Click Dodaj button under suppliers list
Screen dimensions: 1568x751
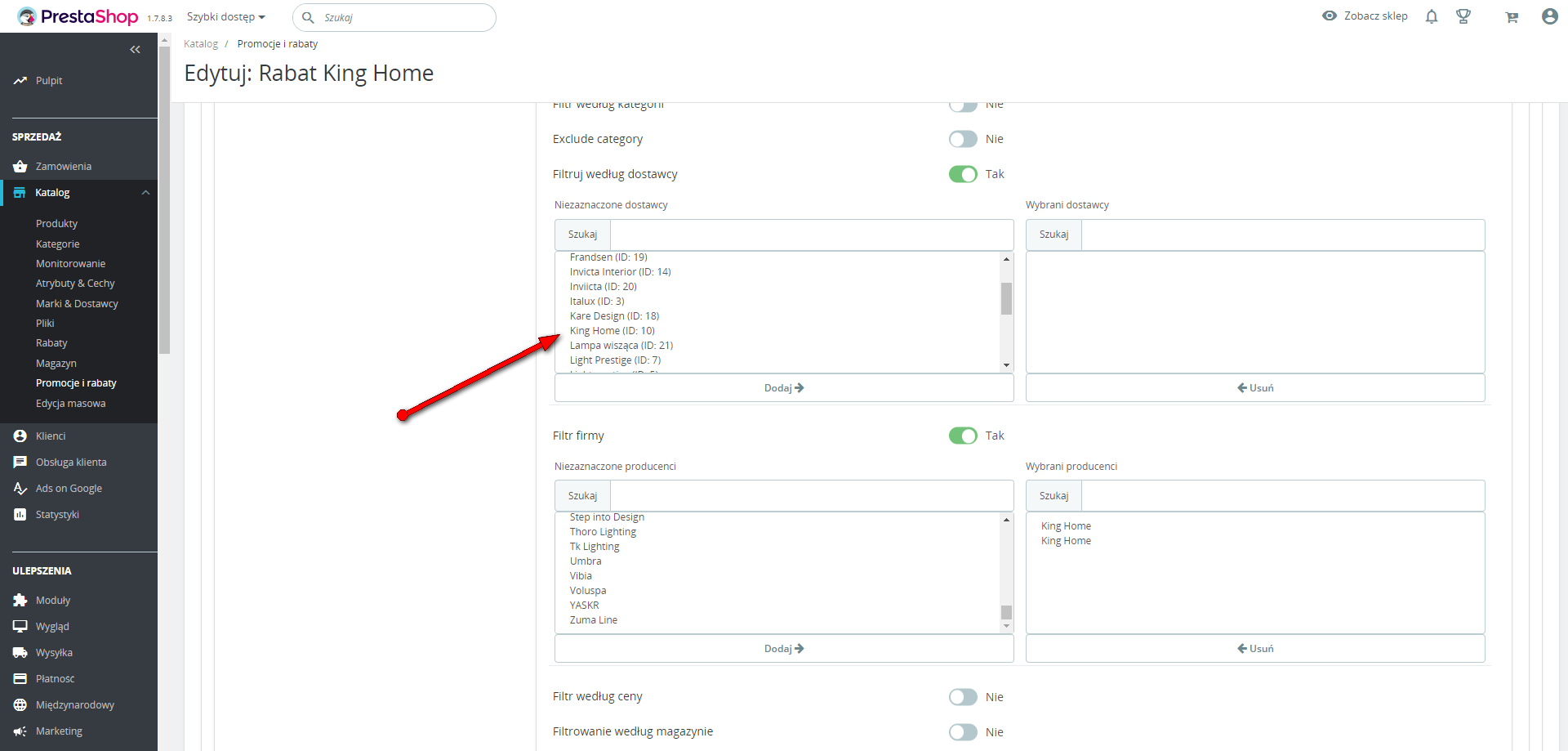(x=784, y=388)
